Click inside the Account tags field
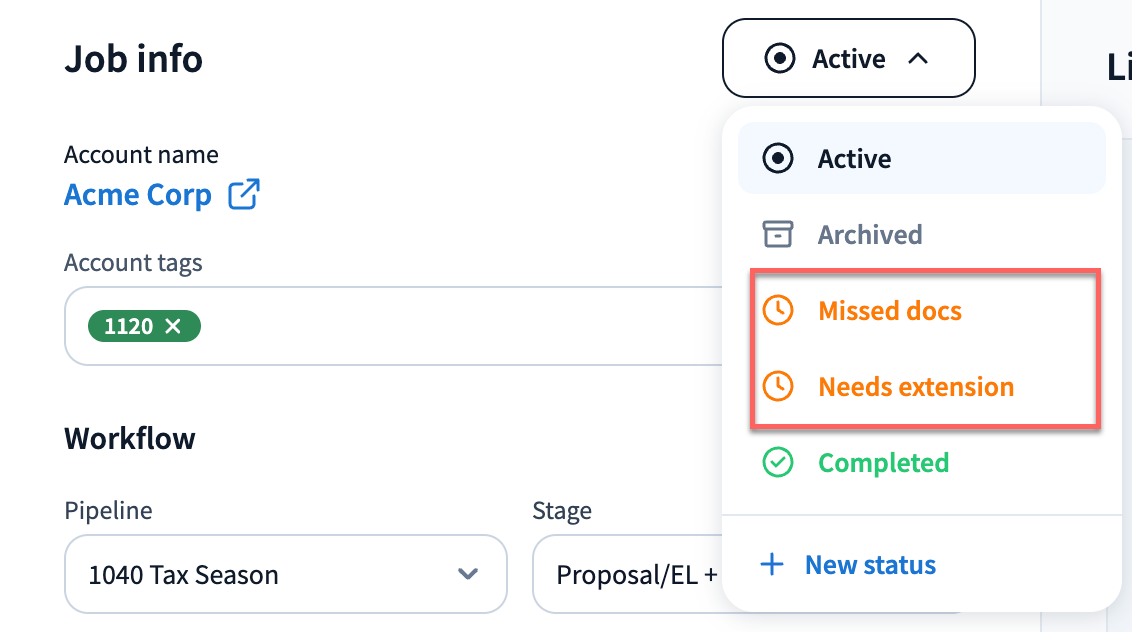The image size is (1132, 632). pos(450,326)
